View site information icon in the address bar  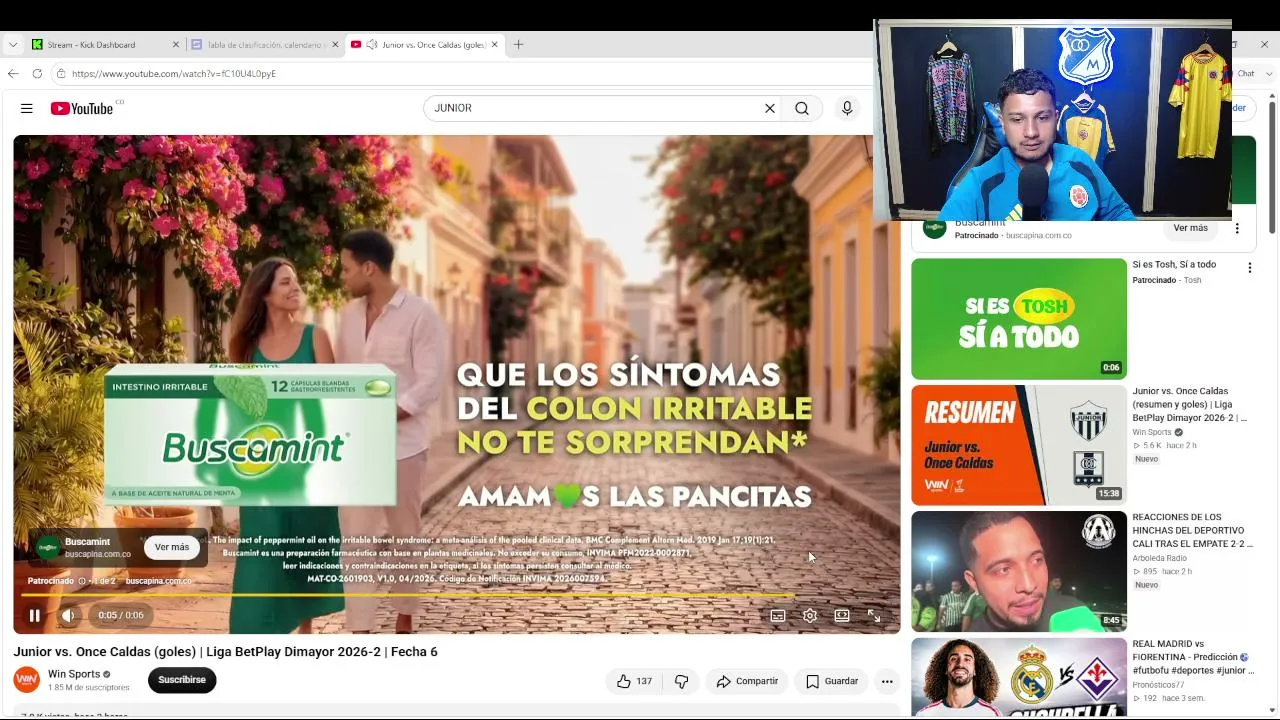[x=61, y=73]
